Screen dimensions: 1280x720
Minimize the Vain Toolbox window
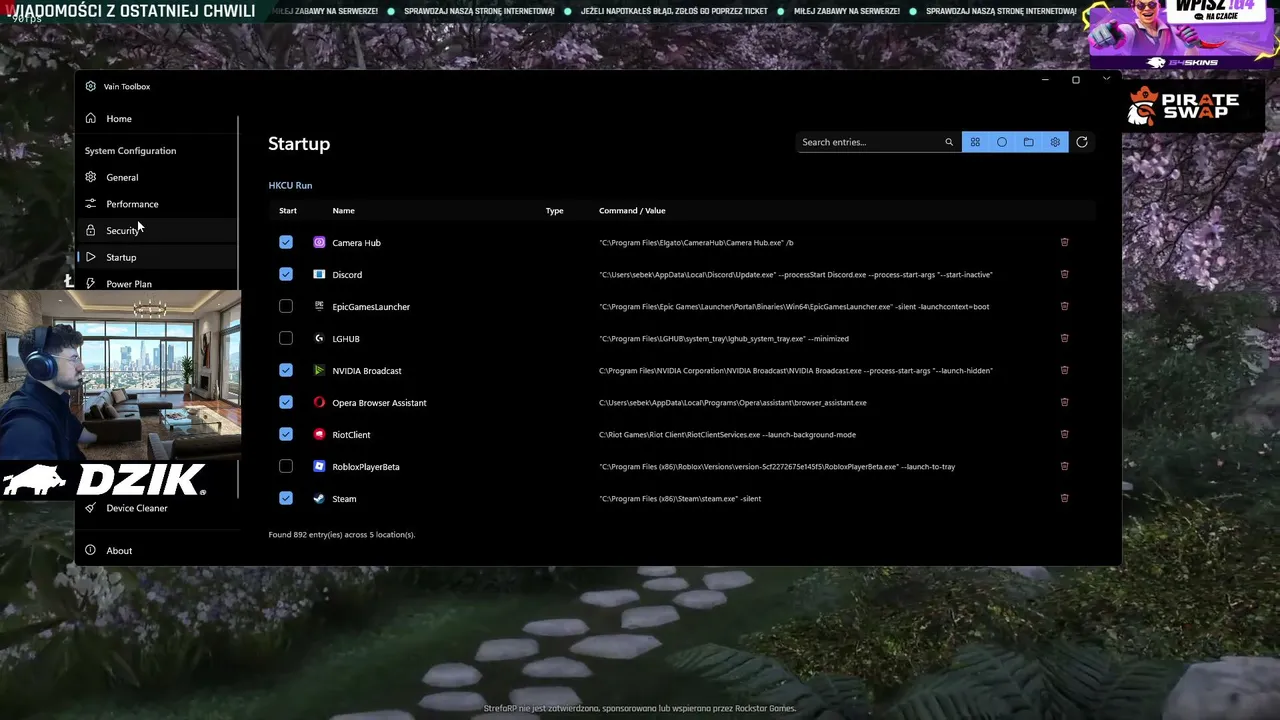[1045, 80]
